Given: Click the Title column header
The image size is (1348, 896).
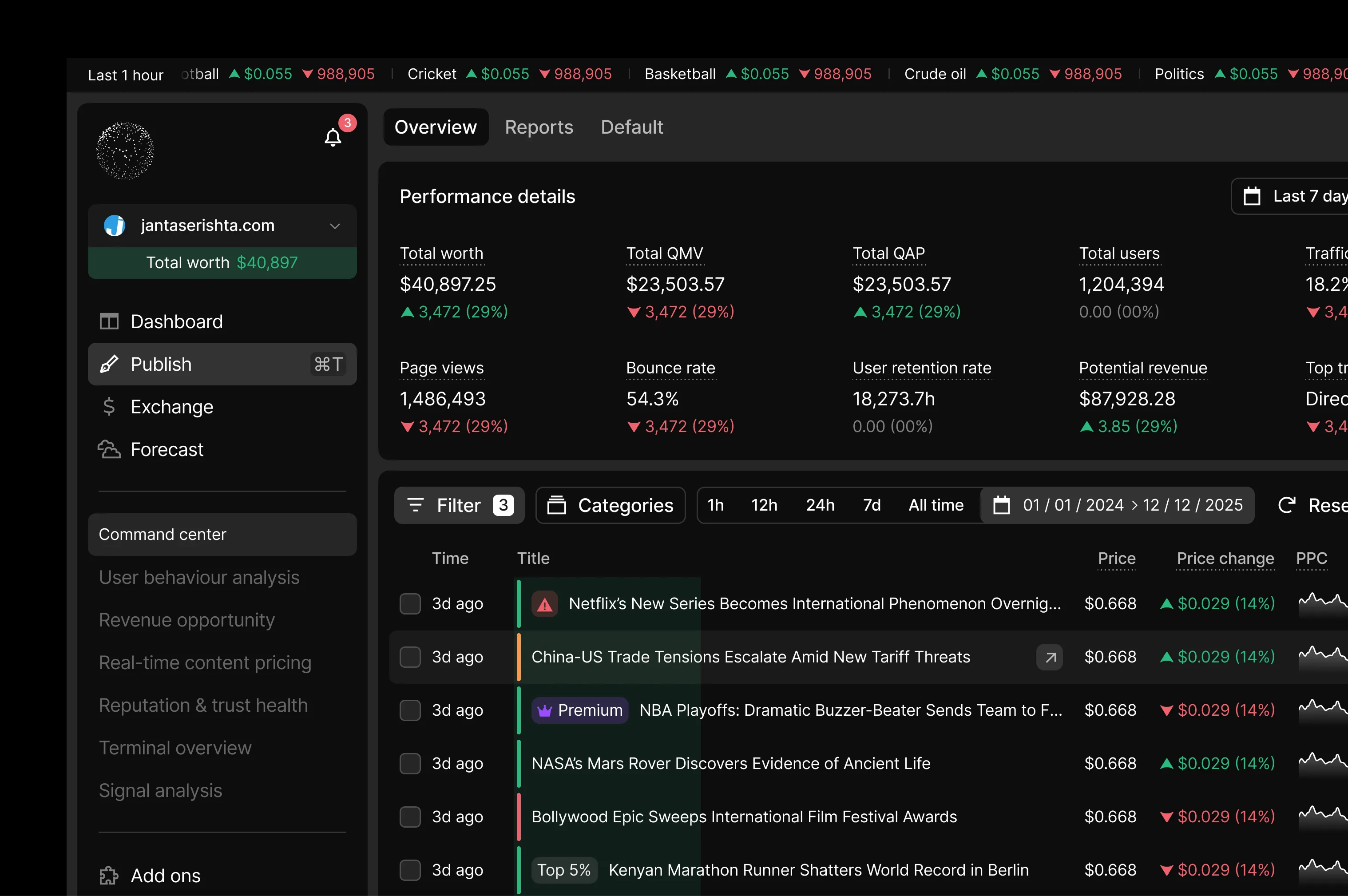Looking at the screenshot, I should point(533,558).
